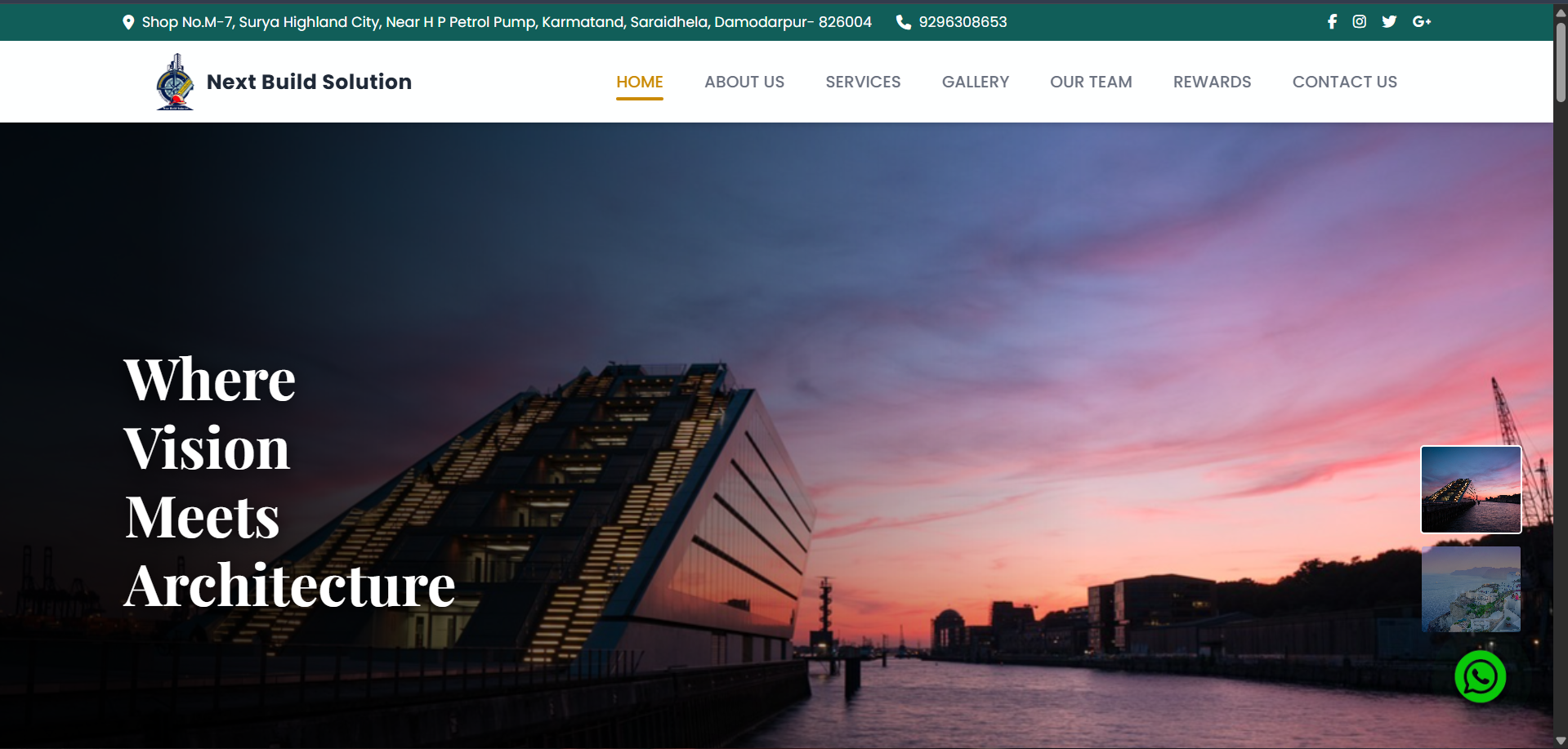Click the scrollbar down arrow

pos(1561,741)
